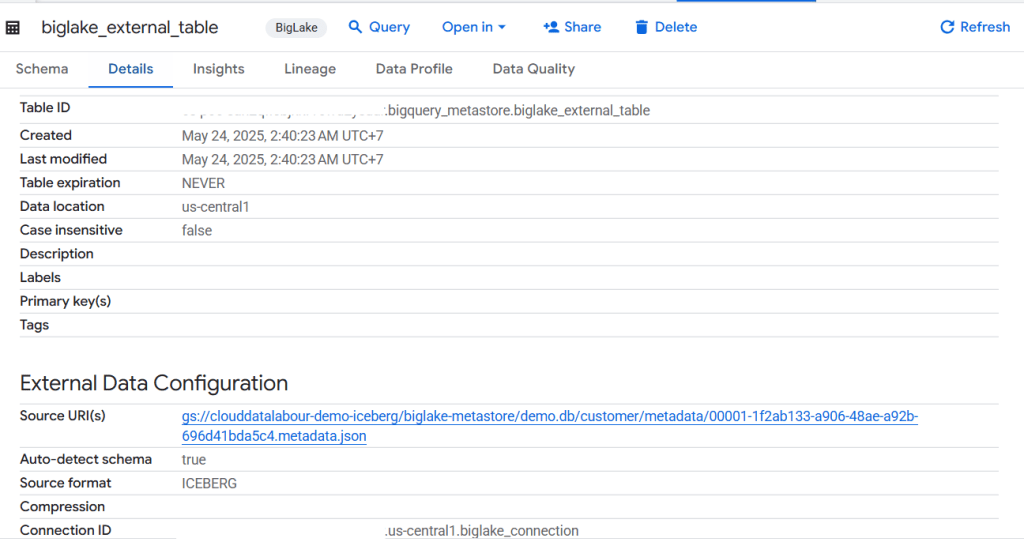The image size is (1024, 542).
Task: Click the table grid icon beside the title
Action: tap(13, 28)
